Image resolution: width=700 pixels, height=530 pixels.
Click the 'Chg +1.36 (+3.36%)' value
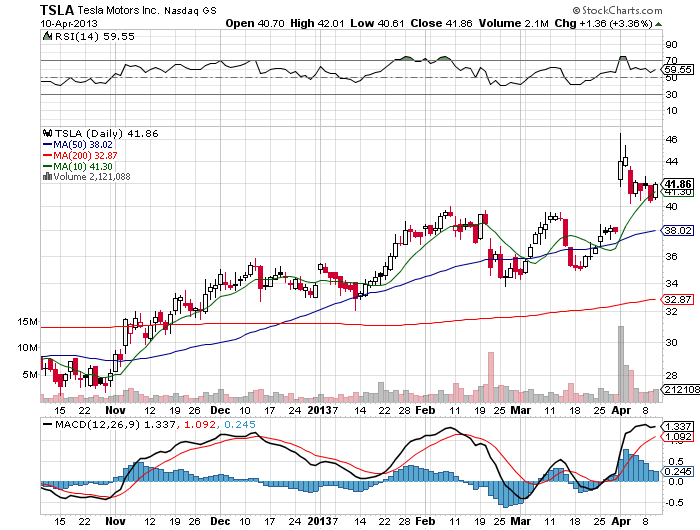coord(604,23)
